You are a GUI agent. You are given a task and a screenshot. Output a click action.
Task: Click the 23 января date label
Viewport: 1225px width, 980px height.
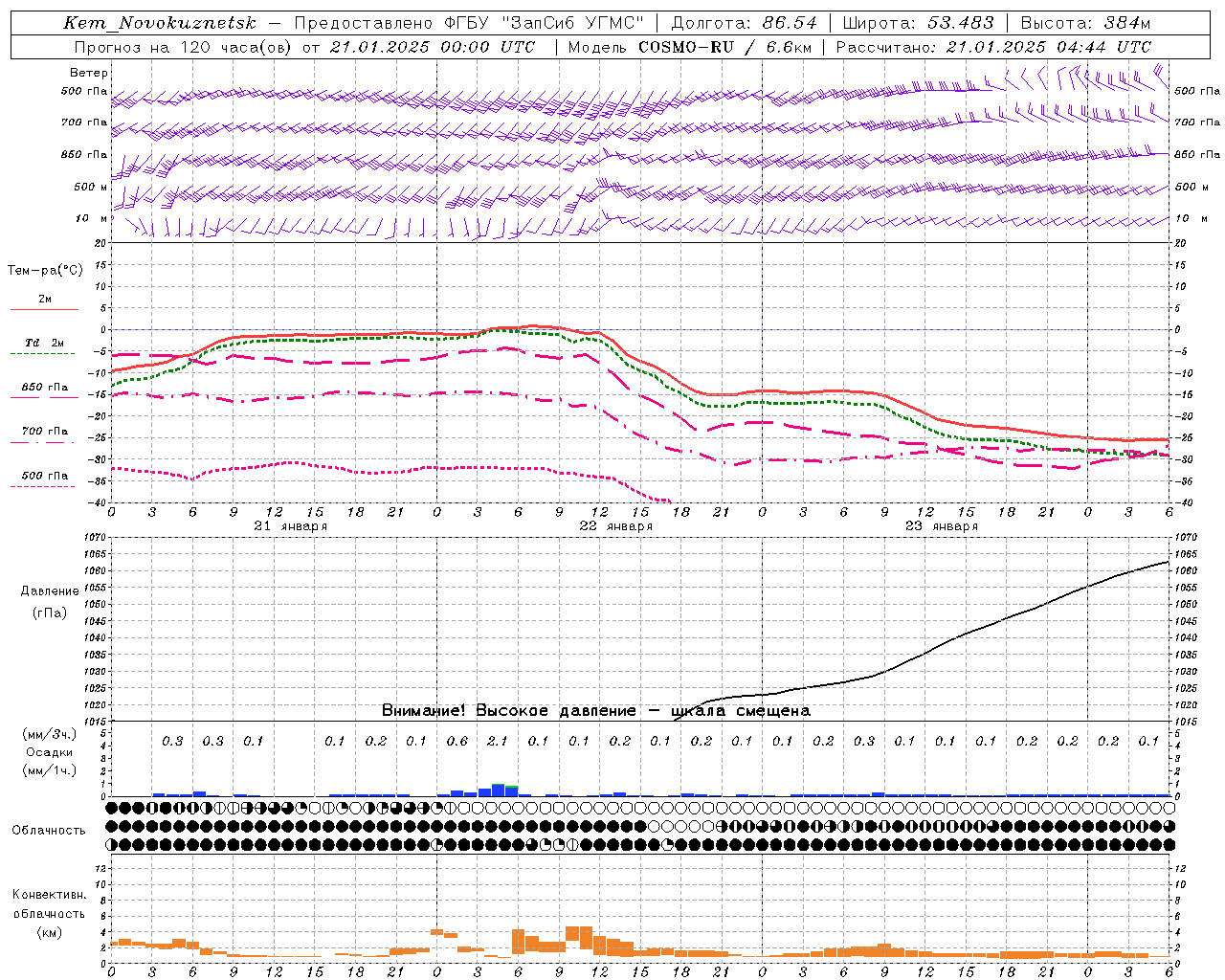tap(942, 526)
